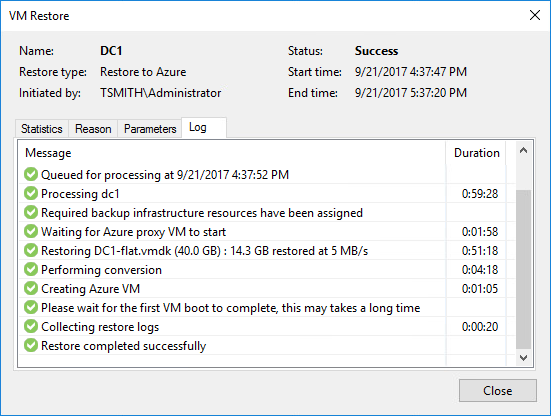This screenshot has width=551, height=416.
Task: Open the Parameters tab
Action: 150,129
